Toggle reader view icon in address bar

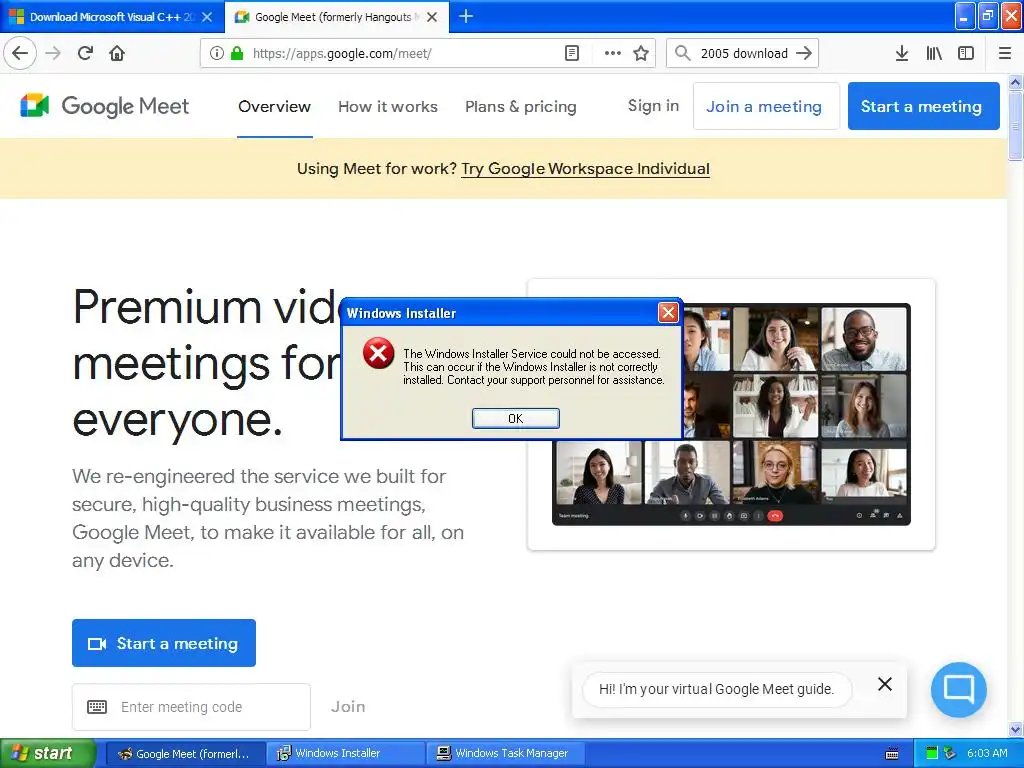point(571,53)
